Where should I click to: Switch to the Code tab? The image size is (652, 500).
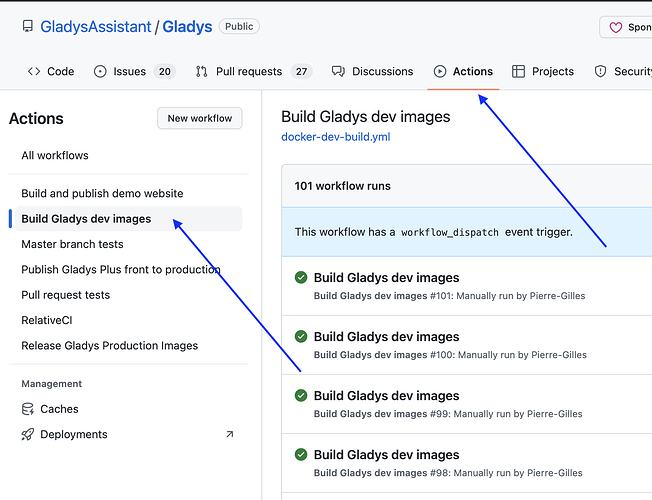pos(51,72)
